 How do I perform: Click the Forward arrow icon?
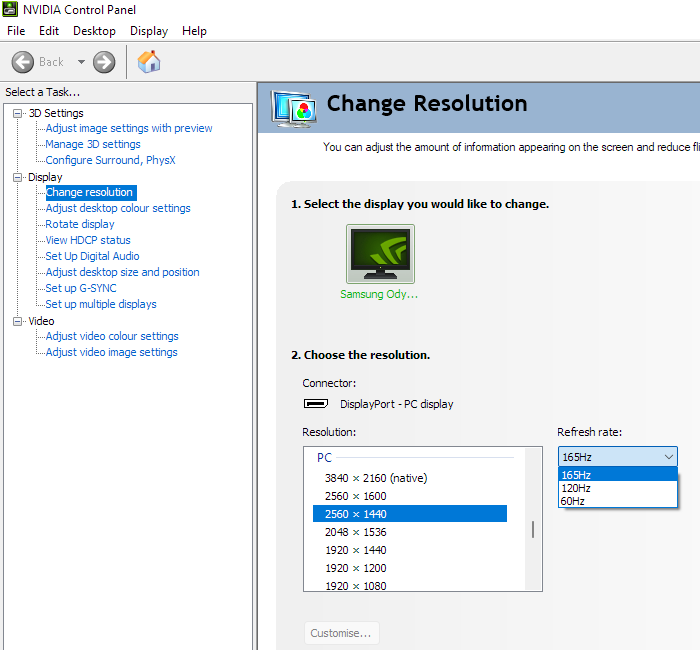[104, 62]
